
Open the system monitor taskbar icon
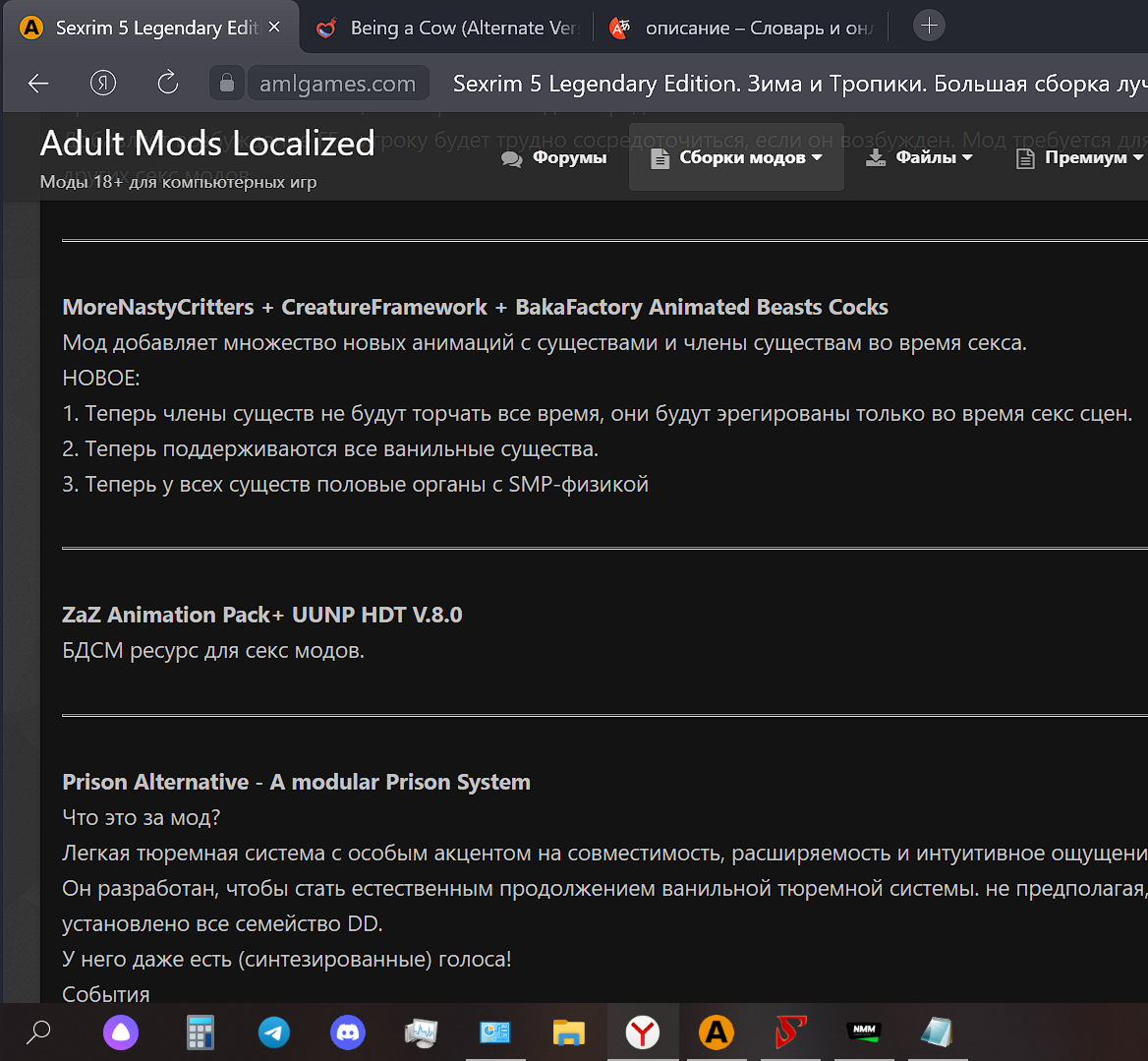[x=421, y=1032]
